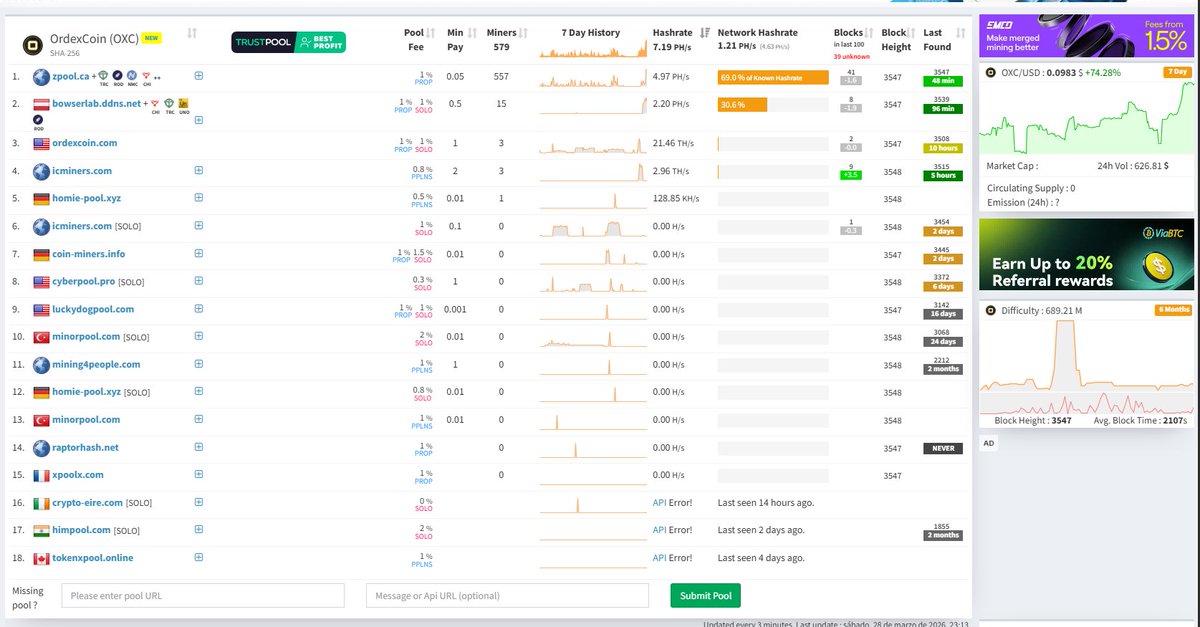Expand details for the himpool.com row
The width and height of the screenshot is (1200, 627).
(x=198, y=530)
